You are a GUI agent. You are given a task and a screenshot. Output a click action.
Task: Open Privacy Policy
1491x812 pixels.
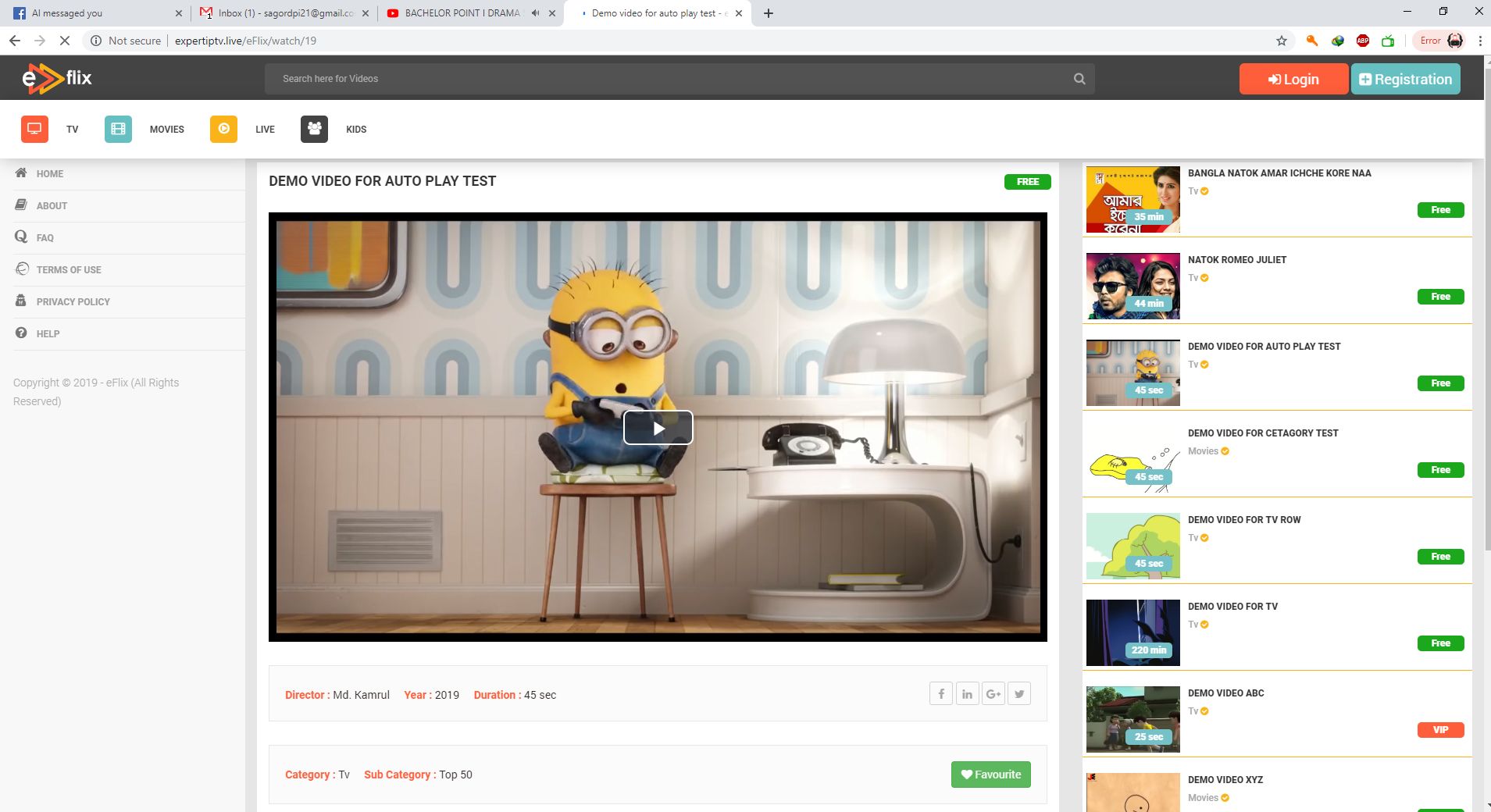(73, 302)
